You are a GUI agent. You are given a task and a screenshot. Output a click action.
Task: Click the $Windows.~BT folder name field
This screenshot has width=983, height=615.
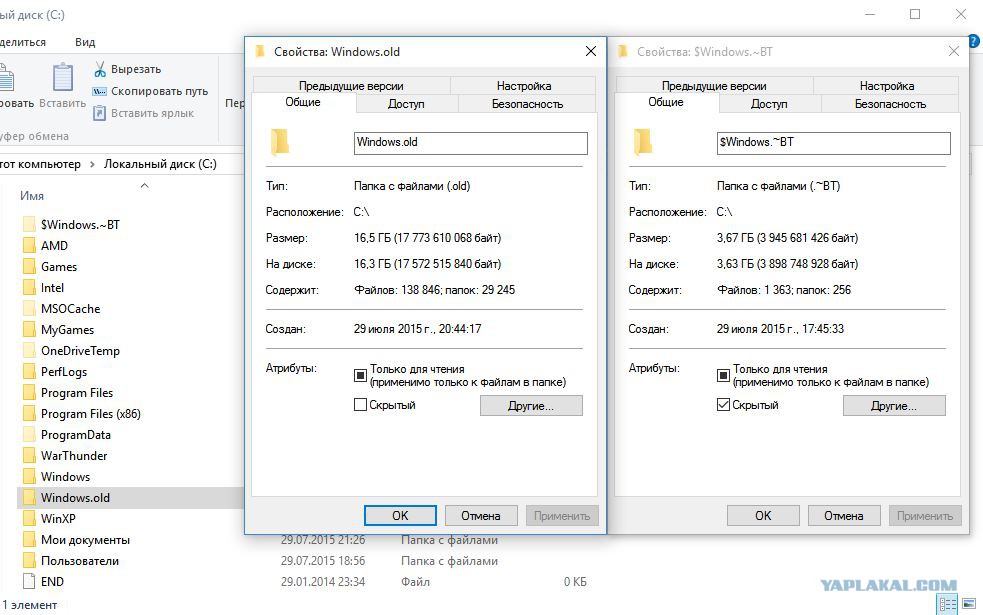click(x=834, y=143)
